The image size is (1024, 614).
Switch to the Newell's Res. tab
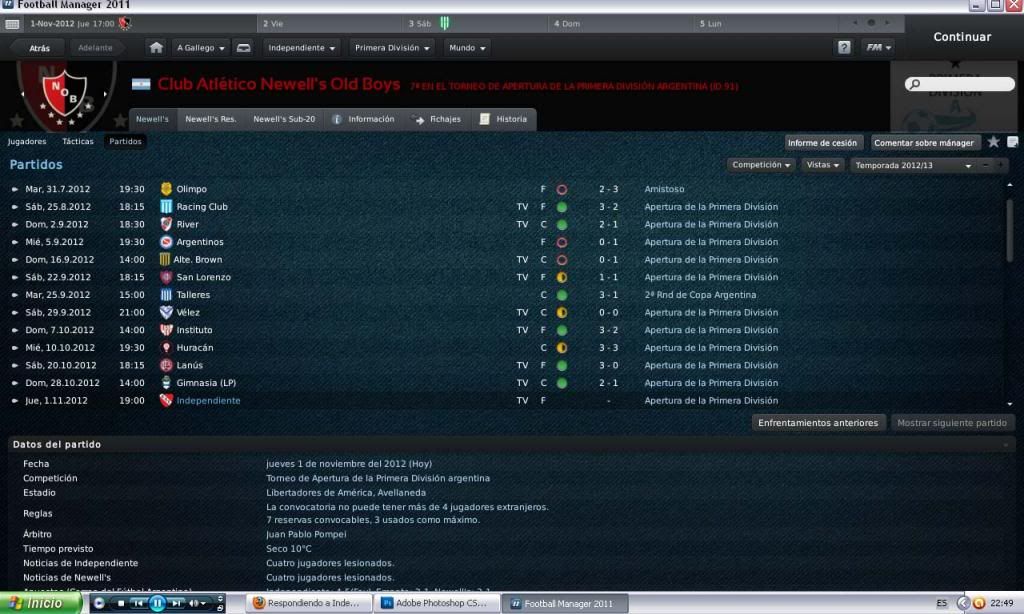210,119
